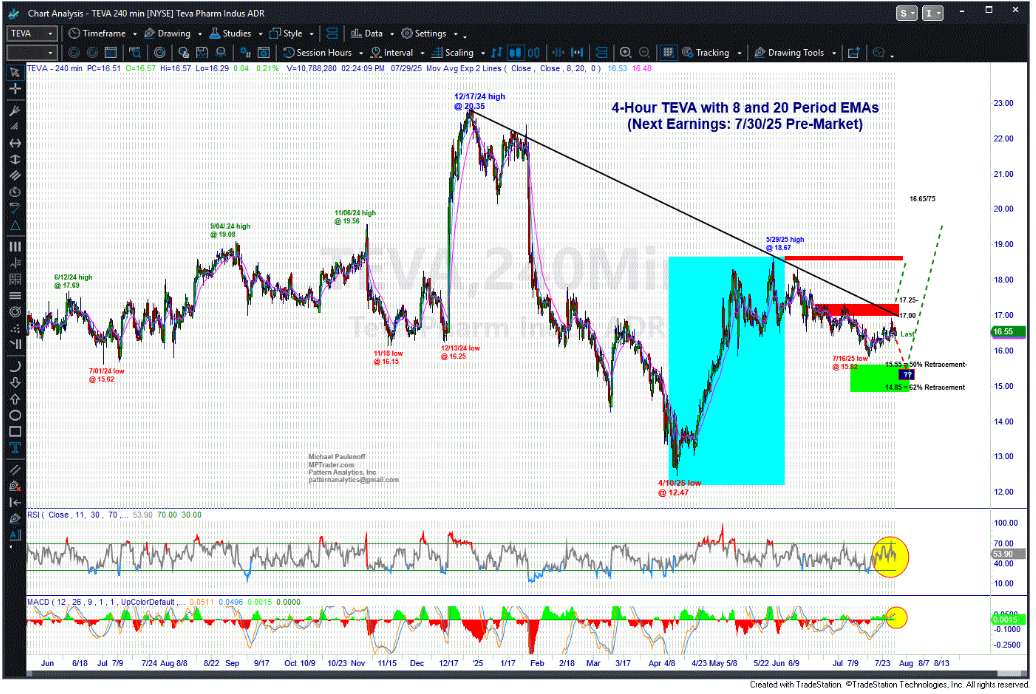This screenshot has width=1036, height=694.
Task: Click the cyan highlighted rectangle on chart
Action: (x=727, y=371)
